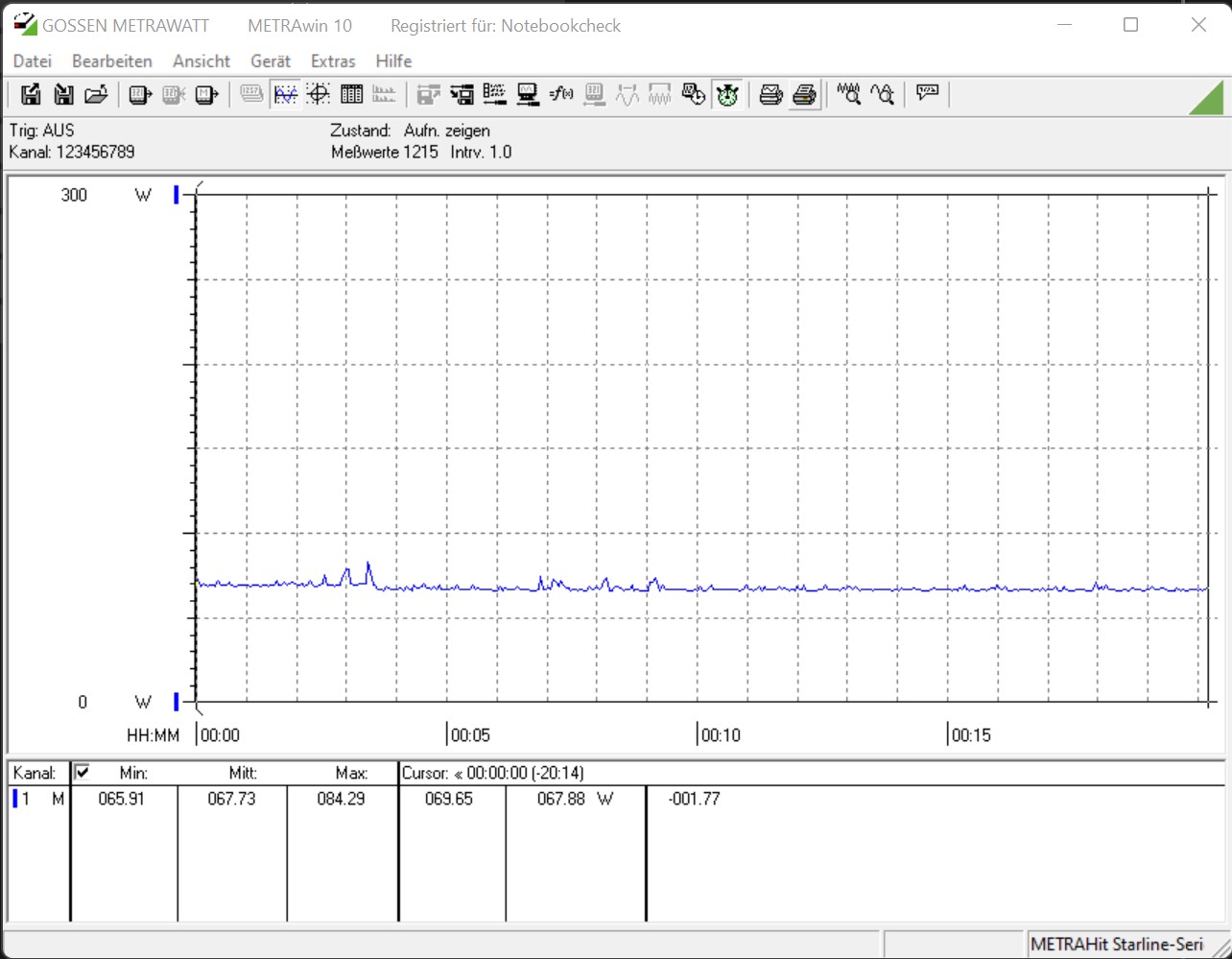Image resolution: width=1232 pixels, height=959 pixels.
Task: Click the single-wave zoom magnifier icon
Action: pos(883,94)
